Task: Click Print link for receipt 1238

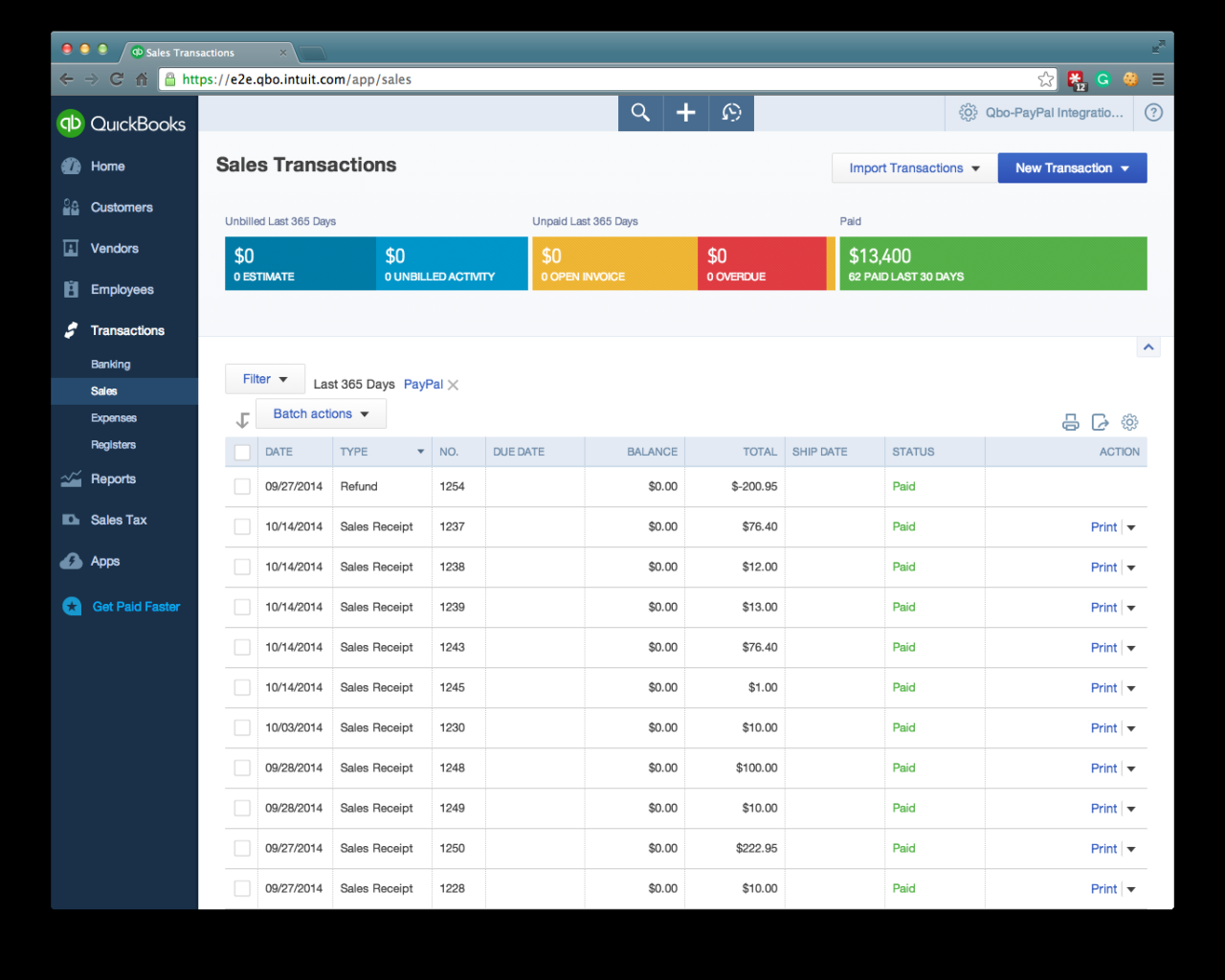Action: (x=1103, y=568)
